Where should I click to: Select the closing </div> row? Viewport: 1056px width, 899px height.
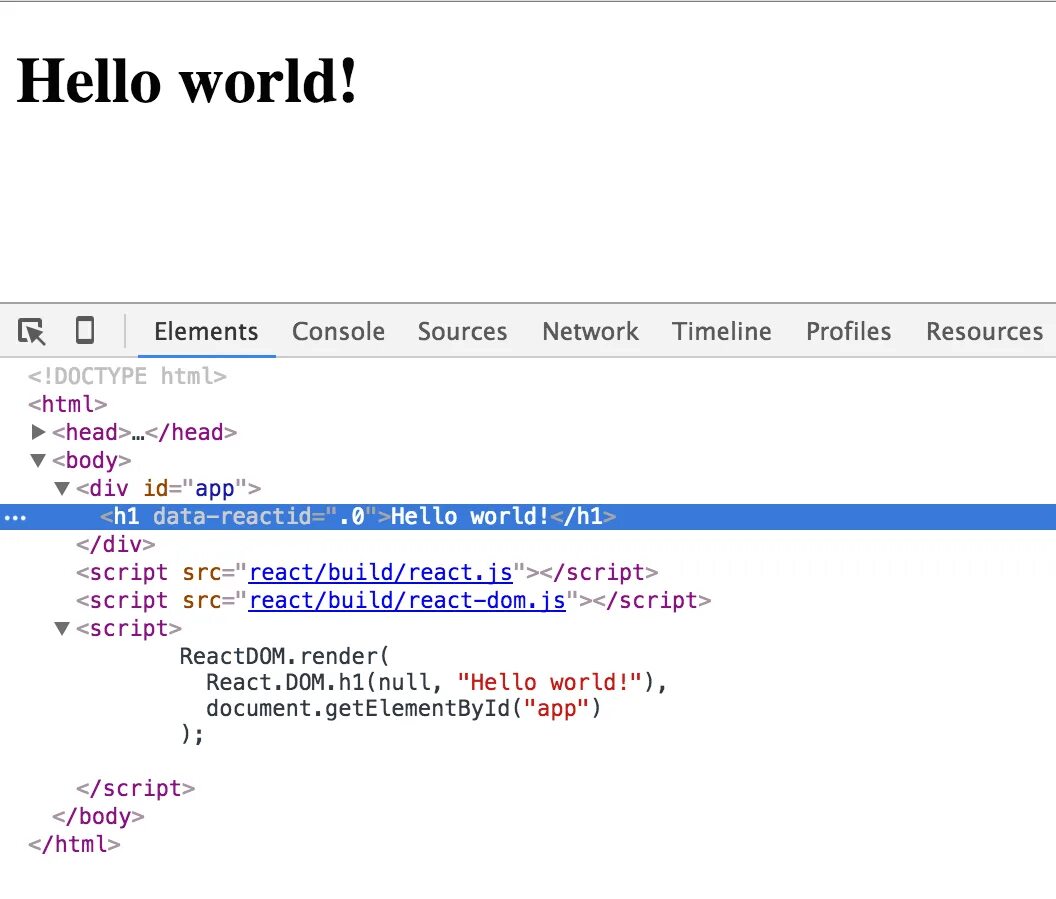pos(115,544)
